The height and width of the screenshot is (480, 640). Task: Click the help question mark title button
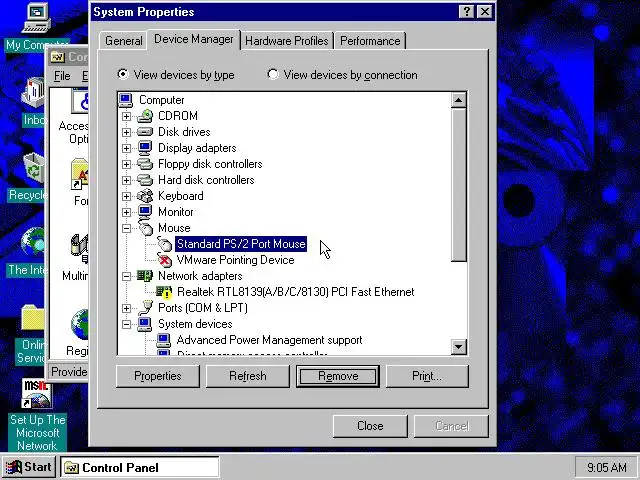tap(467, 12)
